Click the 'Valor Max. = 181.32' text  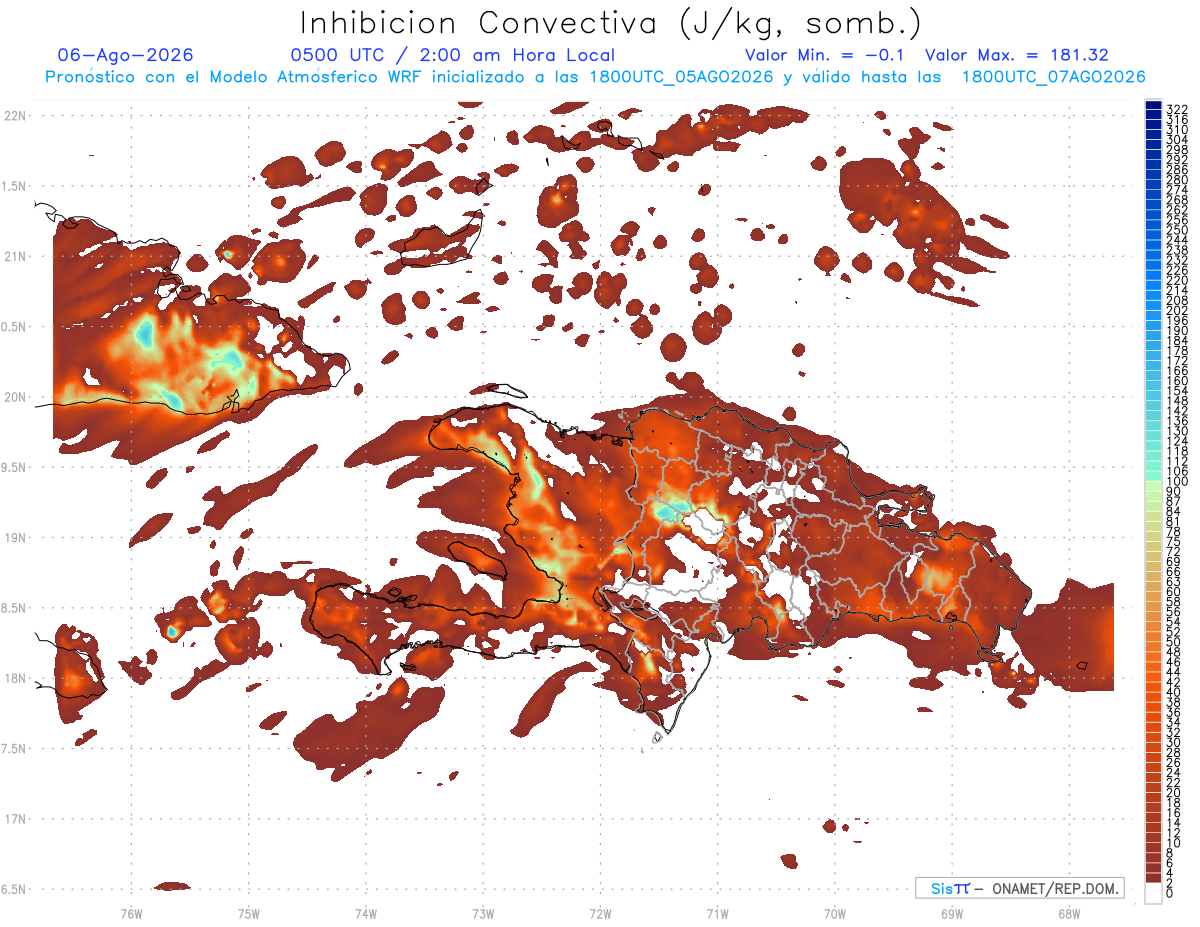(1017, 56)
